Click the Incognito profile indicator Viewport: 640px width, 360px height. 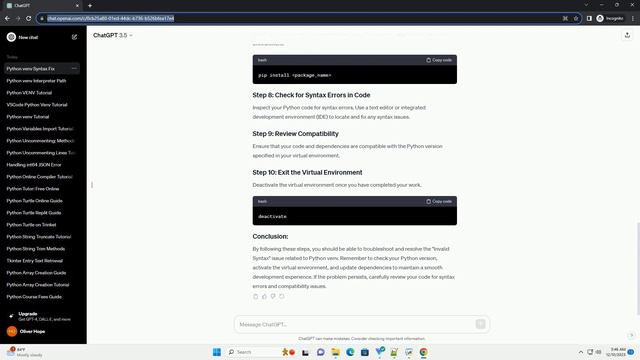coord(610,18)
